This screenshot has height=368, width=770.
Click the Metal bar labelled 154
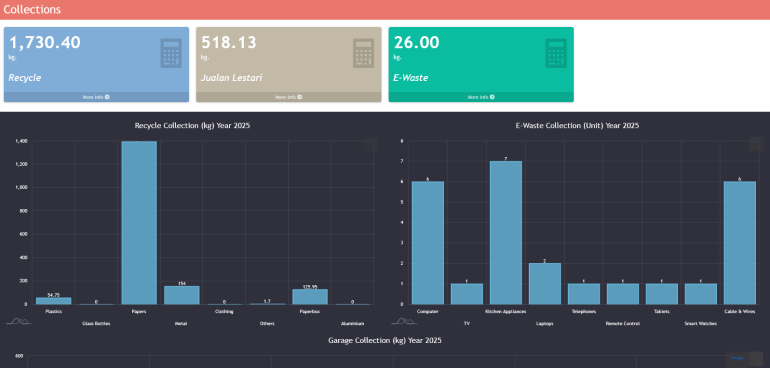182,295
